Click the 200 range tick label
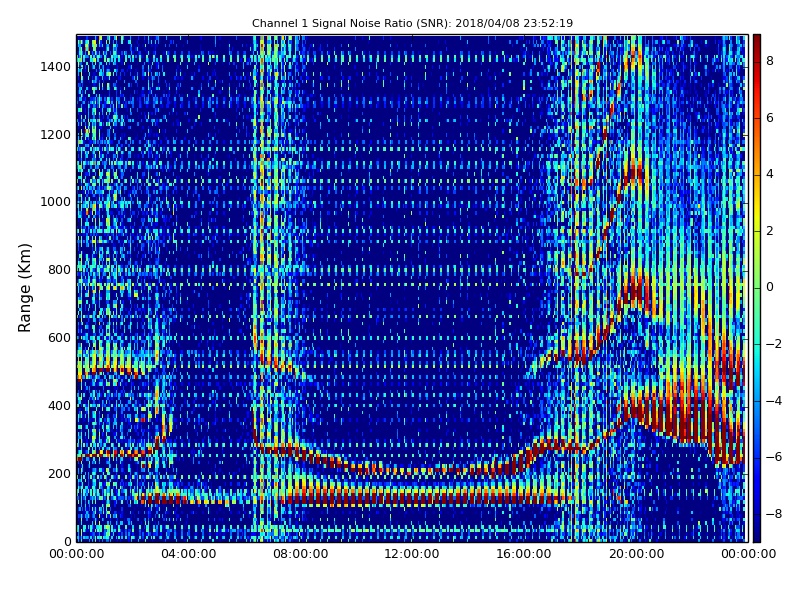Viewport: 800px width, 600px height. (59, 473)
